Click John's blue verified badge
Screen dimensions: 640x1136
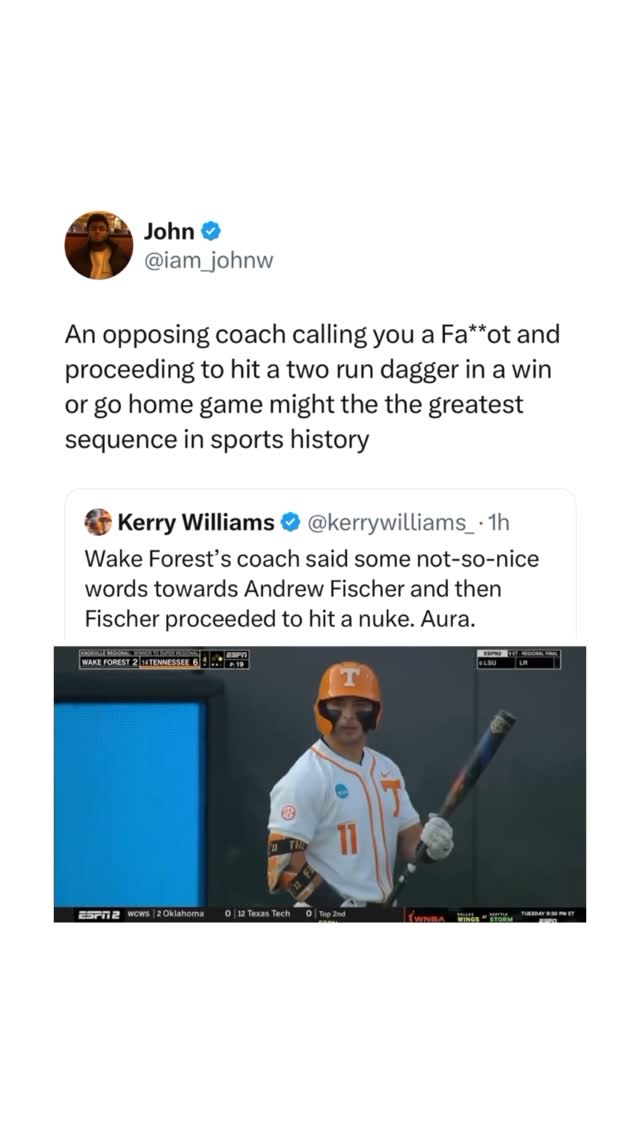click(x=211, y=231)
